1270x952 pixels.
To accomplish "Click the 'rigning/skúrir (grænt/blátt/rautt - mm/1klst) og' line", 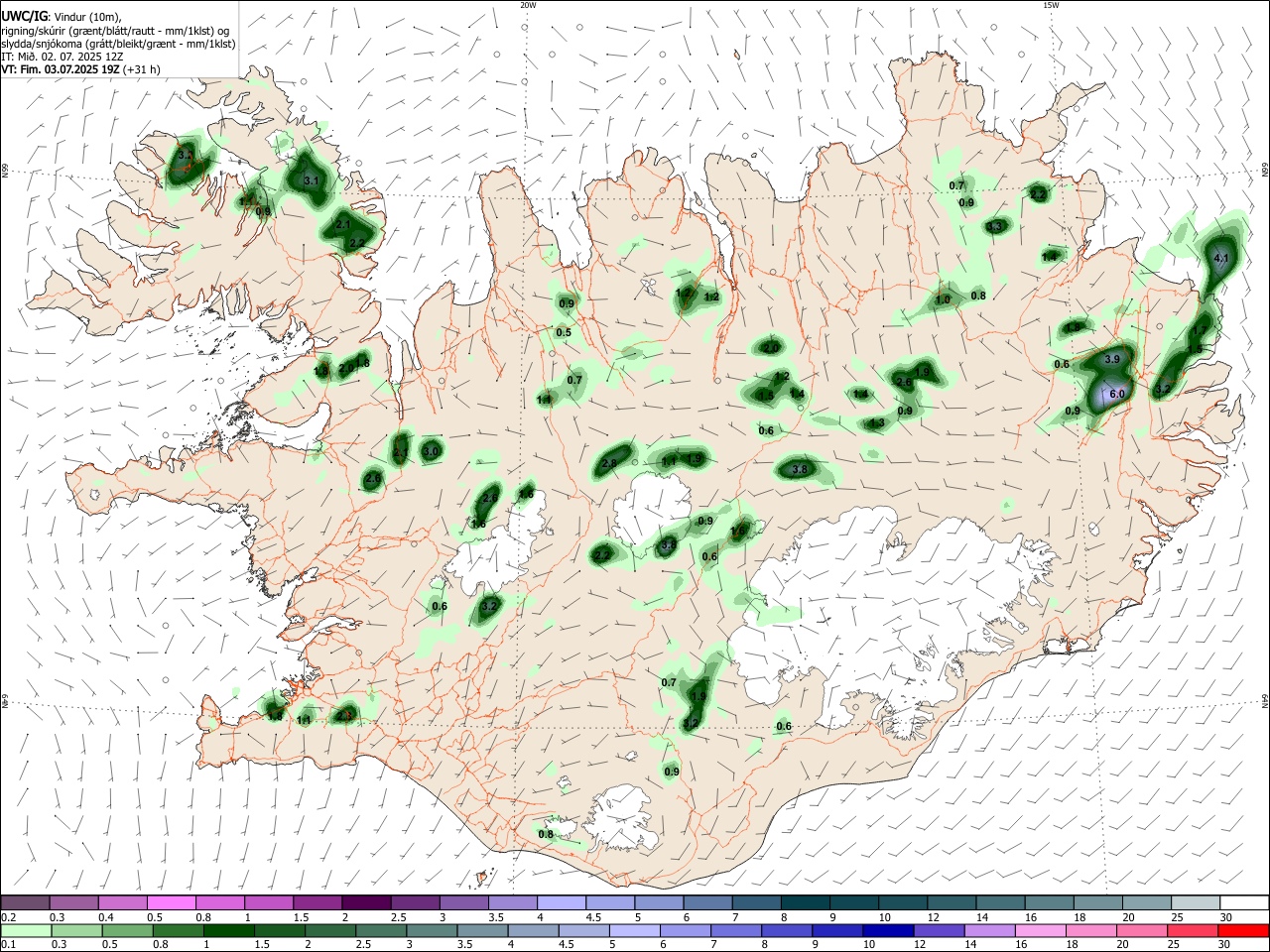I will [115, 31].
